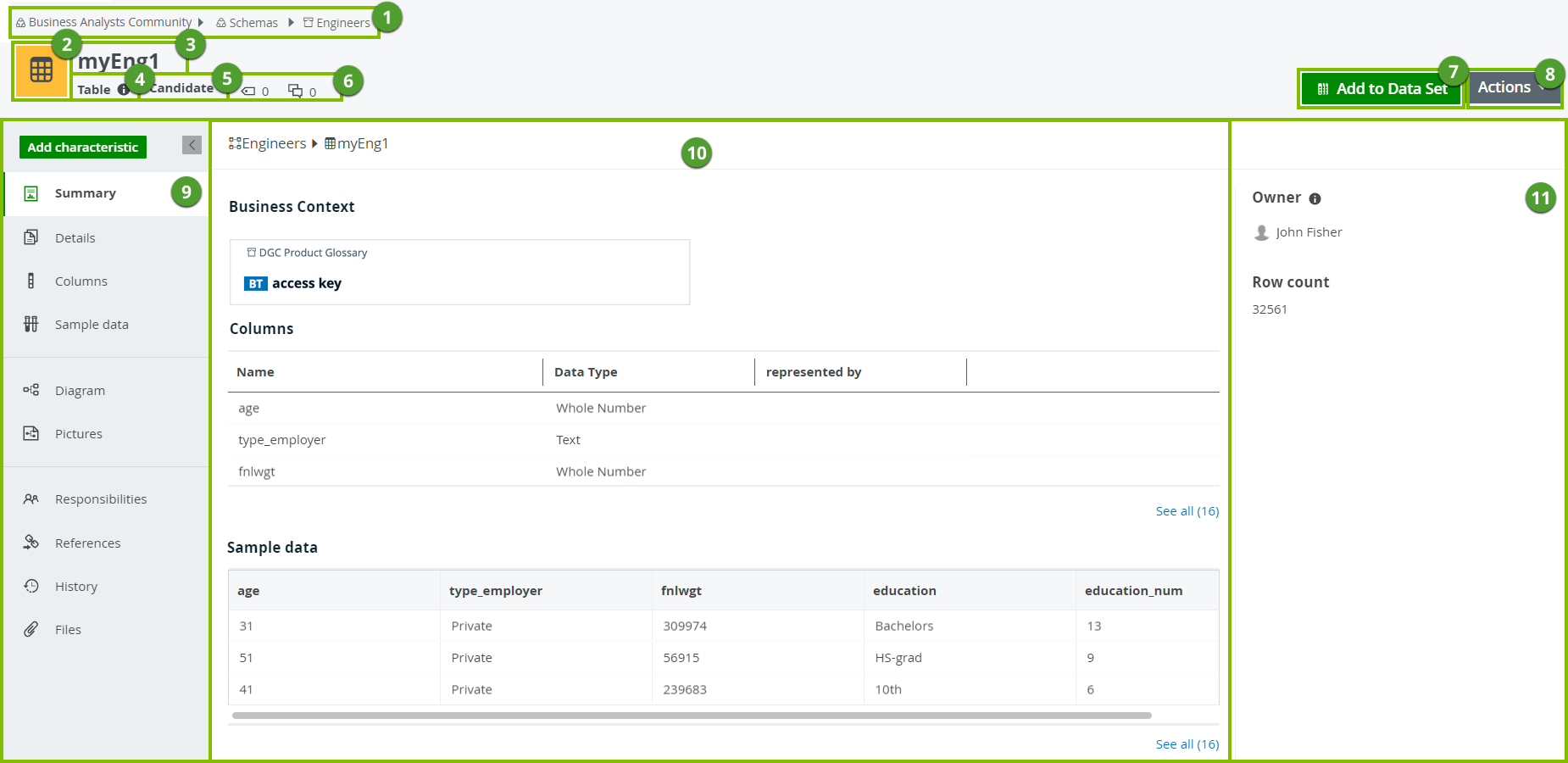Open Business Analysts Community breadcrumb link
Image resolution: width=1568 pixels, height=763 pixels.
[x=109, y=22]
